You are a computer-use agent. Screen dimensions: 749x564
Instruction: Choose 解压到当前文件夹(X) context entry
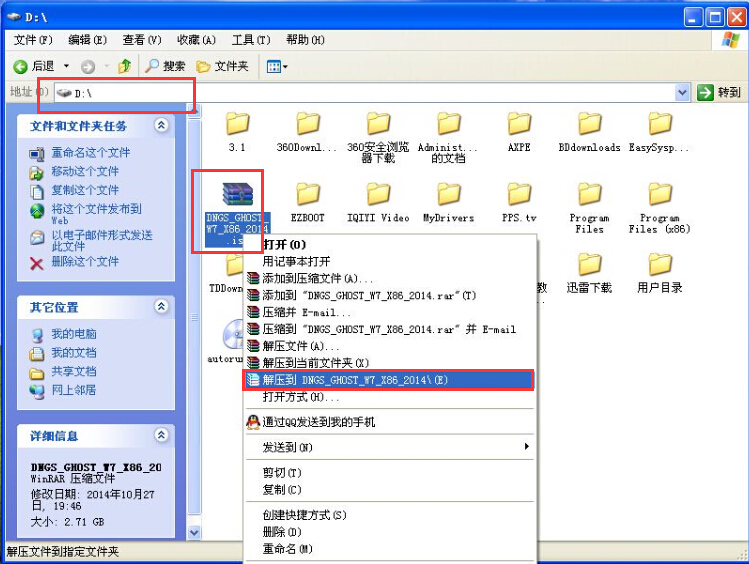pyautogui.click(x=389, y=363)
